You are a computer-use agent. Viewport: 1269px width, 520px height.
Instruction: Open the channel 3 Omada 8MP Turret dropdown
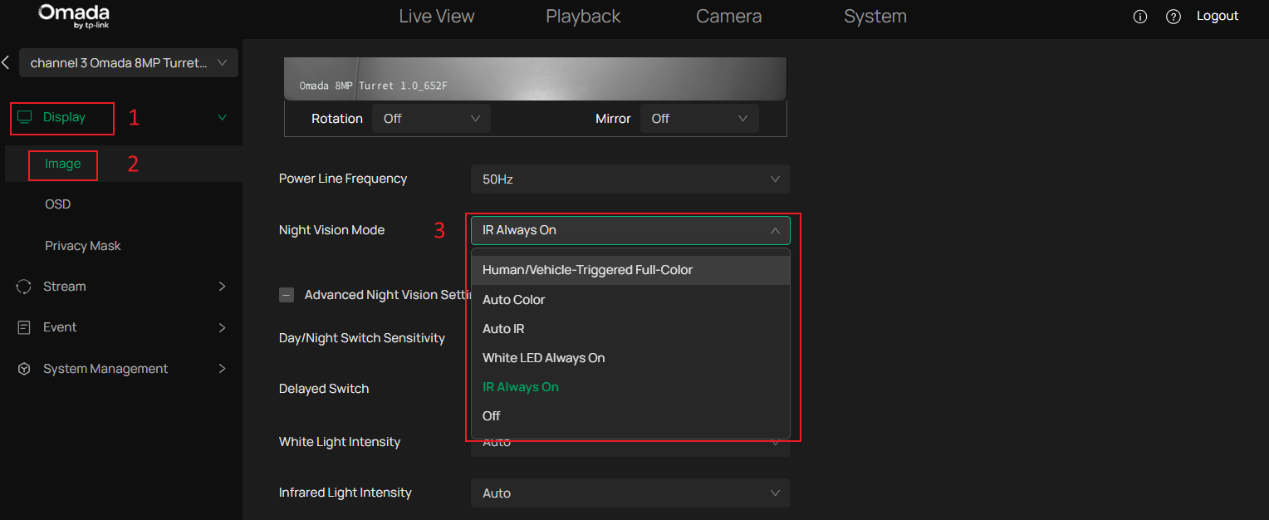pos(129,63)
